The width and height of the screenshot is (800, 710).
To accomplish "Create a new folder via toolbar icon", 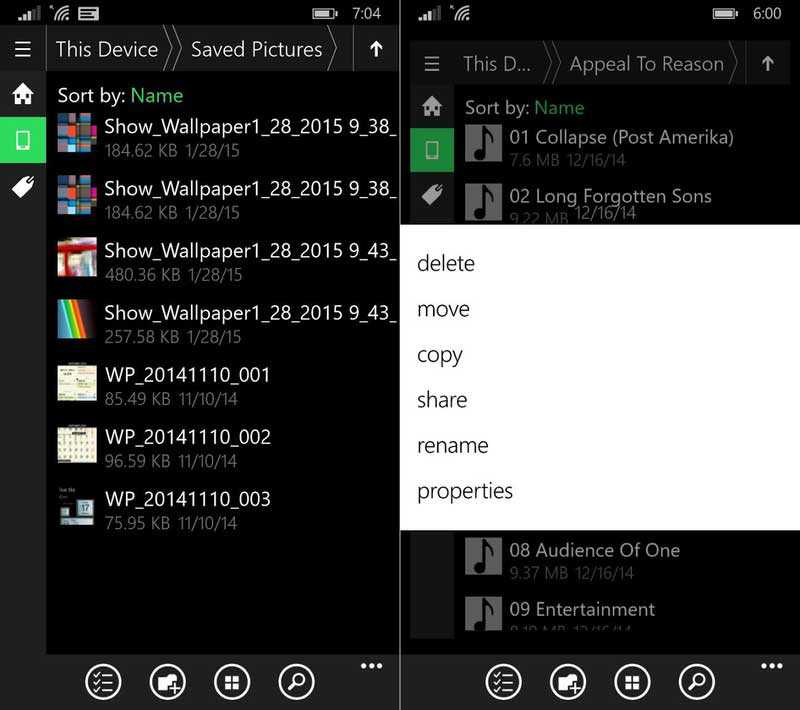I will click(168, 681).
